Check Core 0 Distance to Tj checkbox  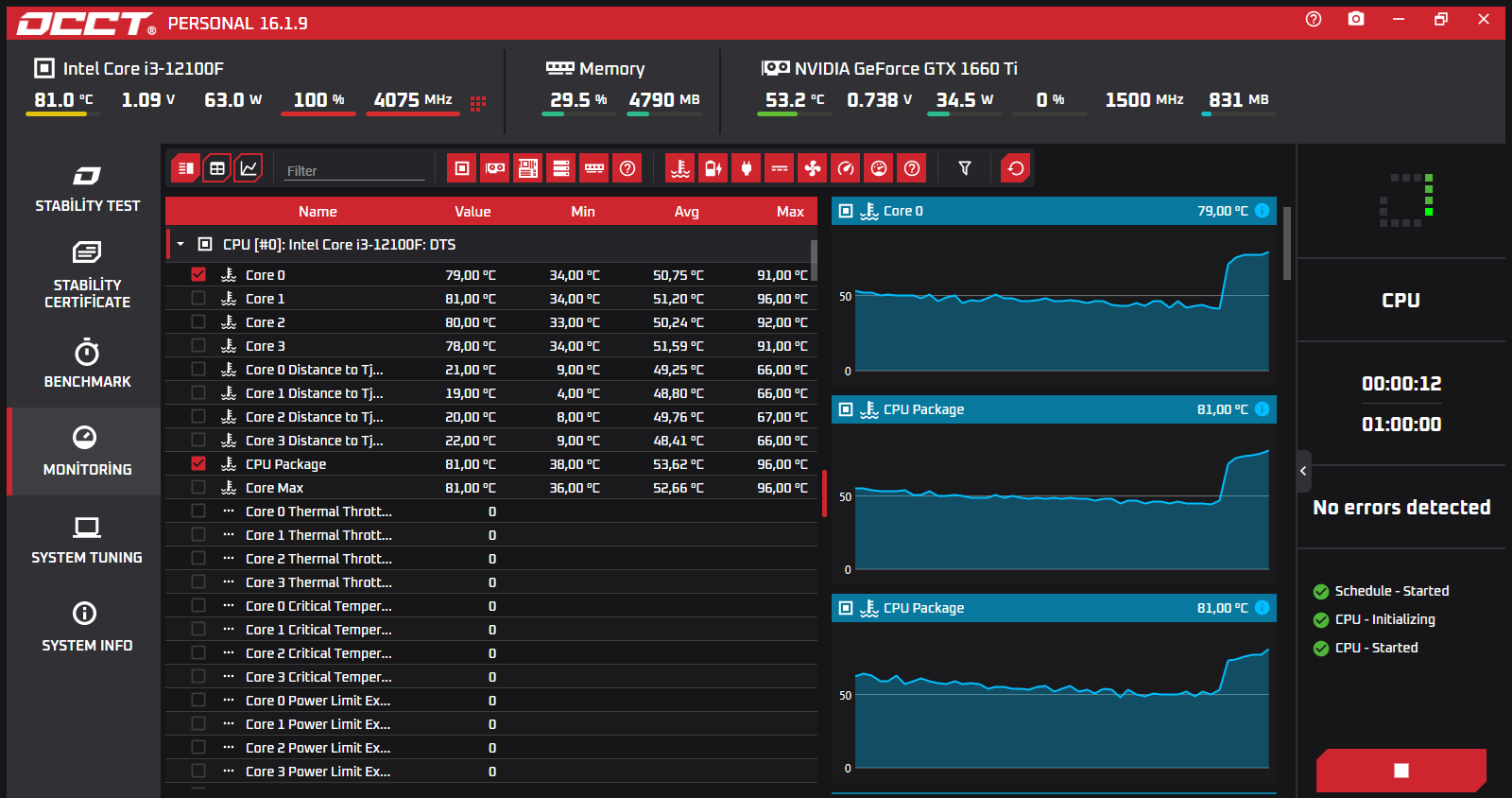198,369
